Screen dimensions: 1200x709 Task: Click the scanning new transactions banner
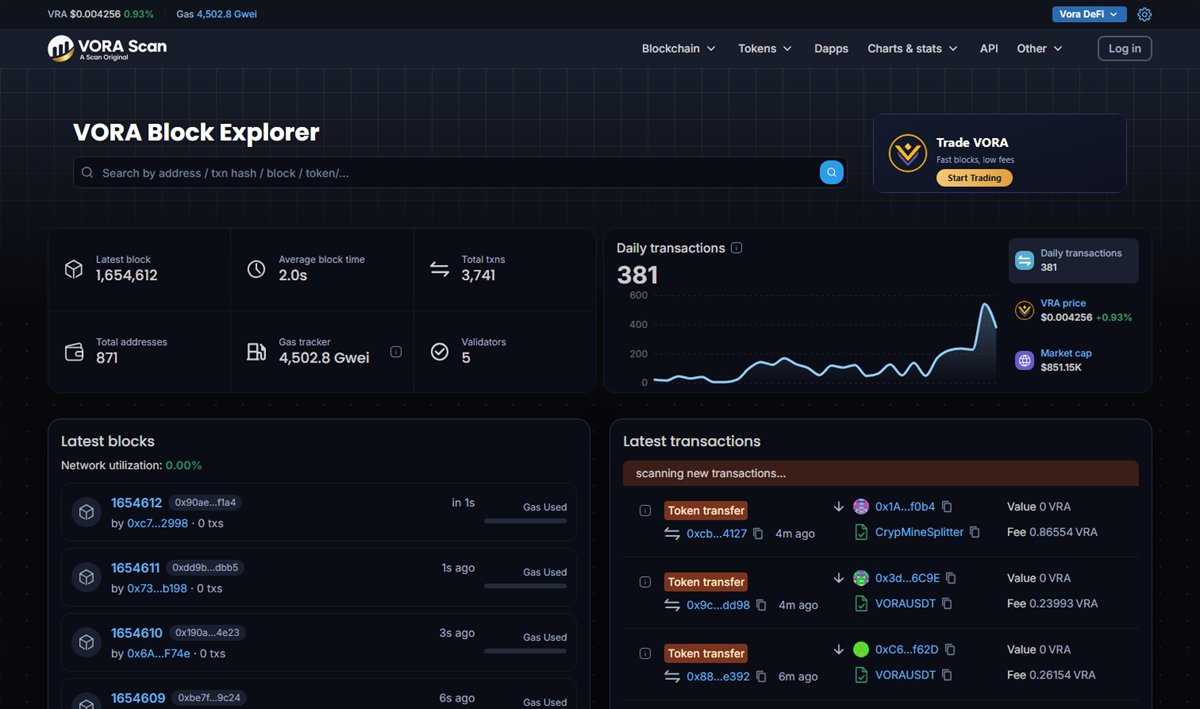(x=880, y=473)
